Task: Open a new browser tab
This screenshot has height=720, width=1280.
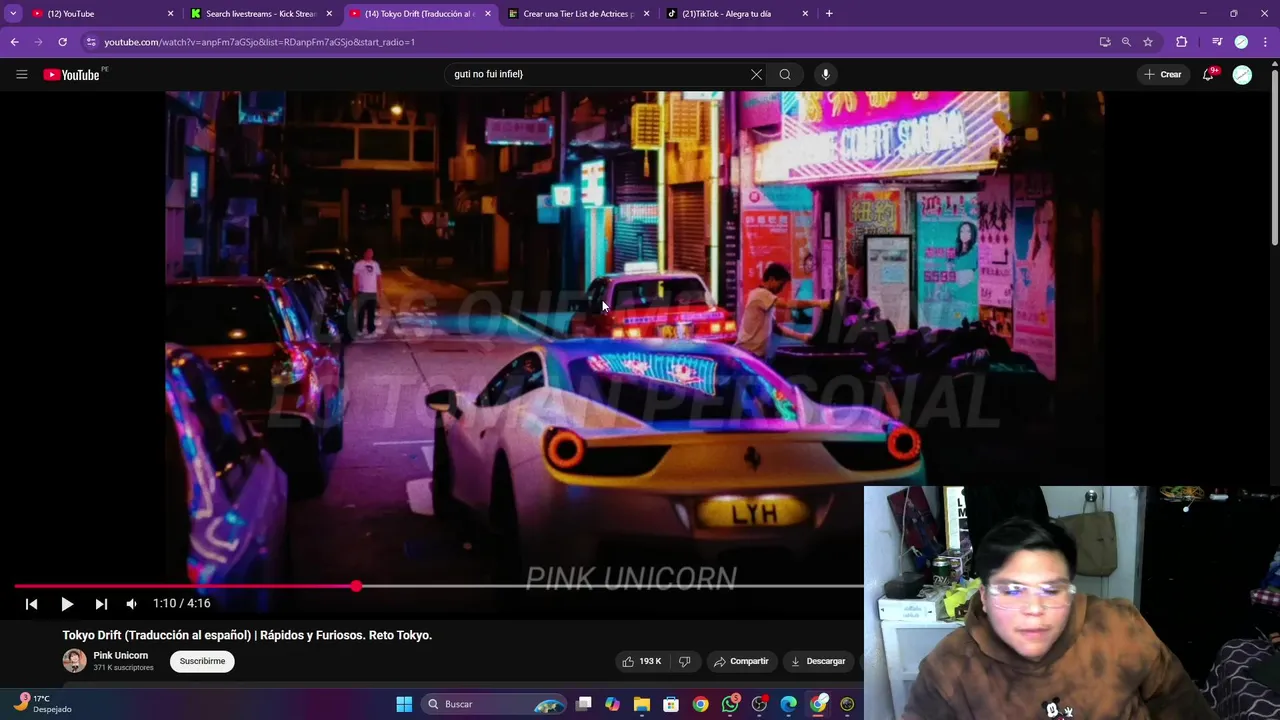Action: (x=829, y=14)
